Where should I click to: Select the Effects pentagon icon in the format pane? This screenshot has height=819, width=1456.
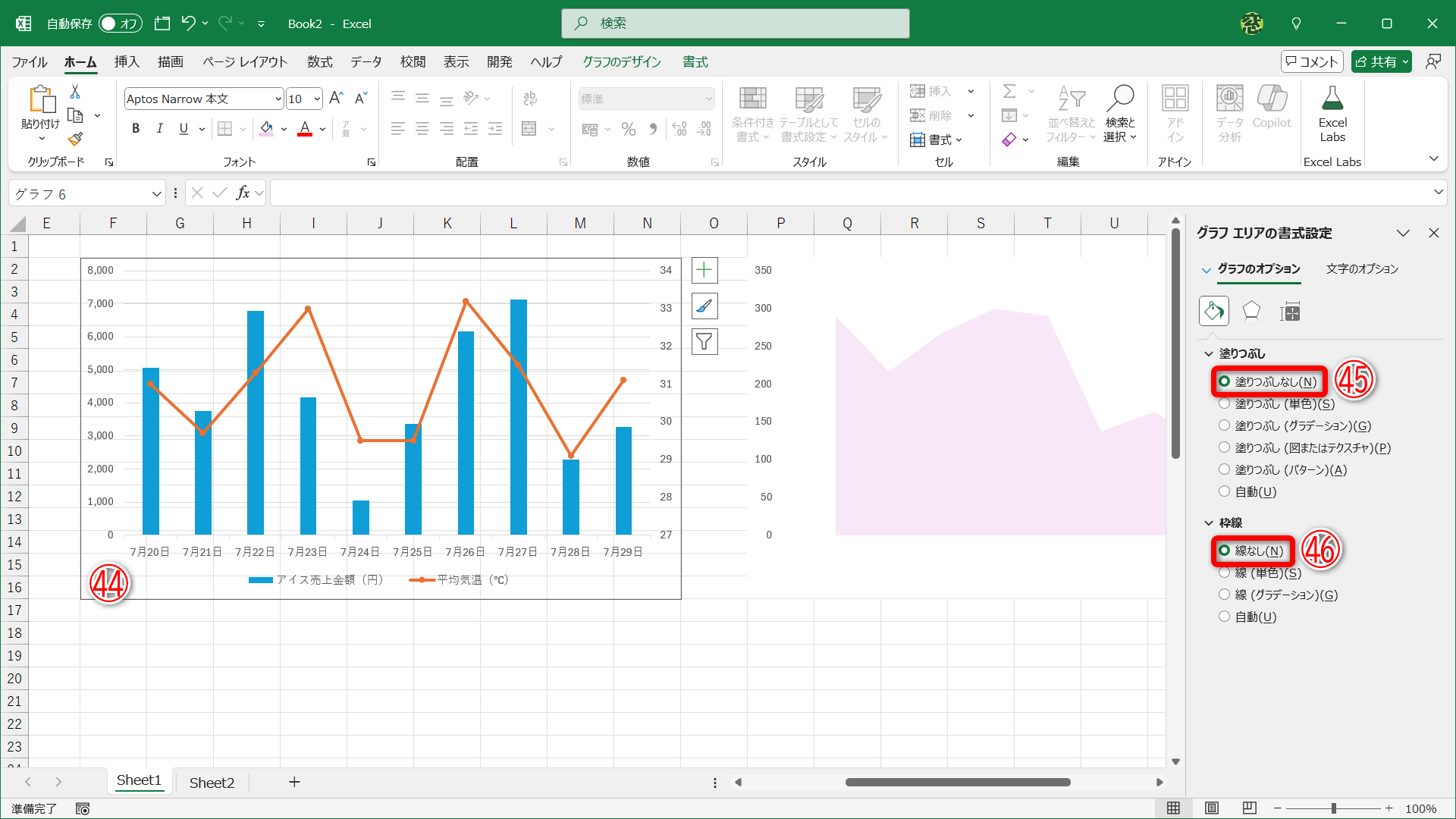(1251, 311)
